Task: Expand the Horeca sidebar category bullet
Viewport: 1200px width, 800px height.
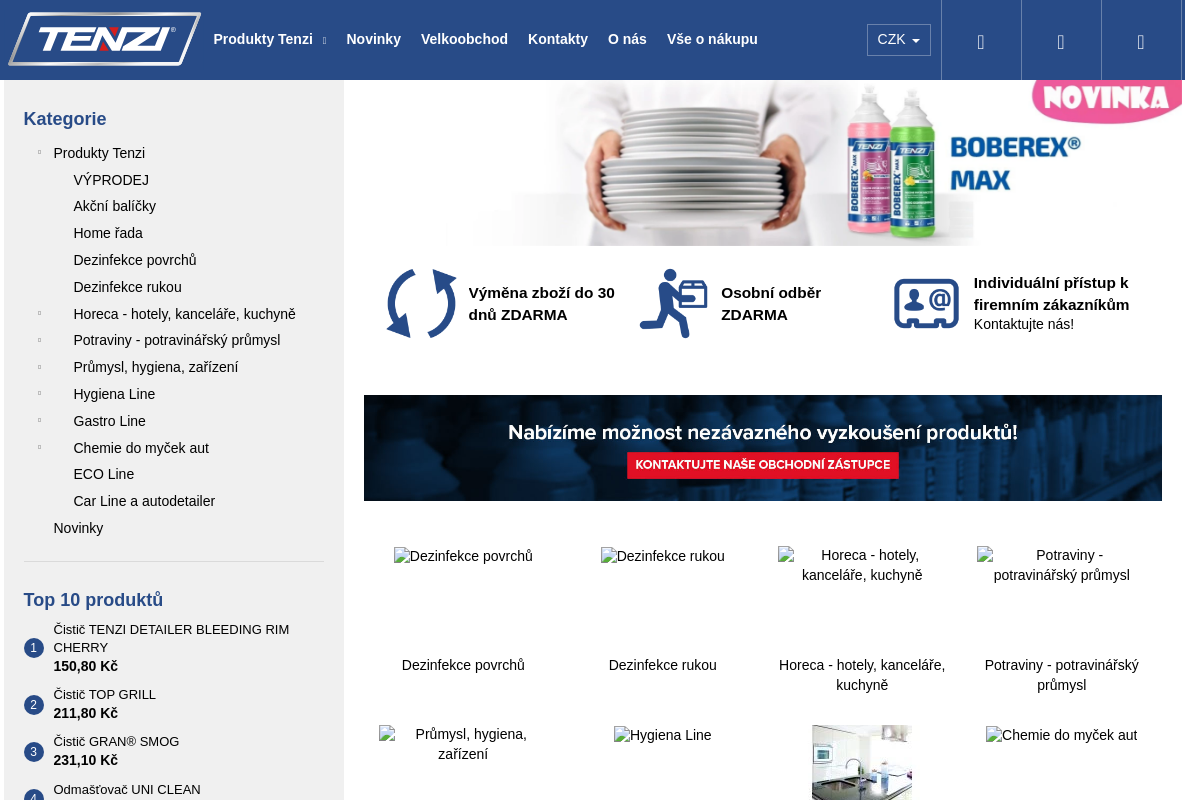Action: click(39, 313)
